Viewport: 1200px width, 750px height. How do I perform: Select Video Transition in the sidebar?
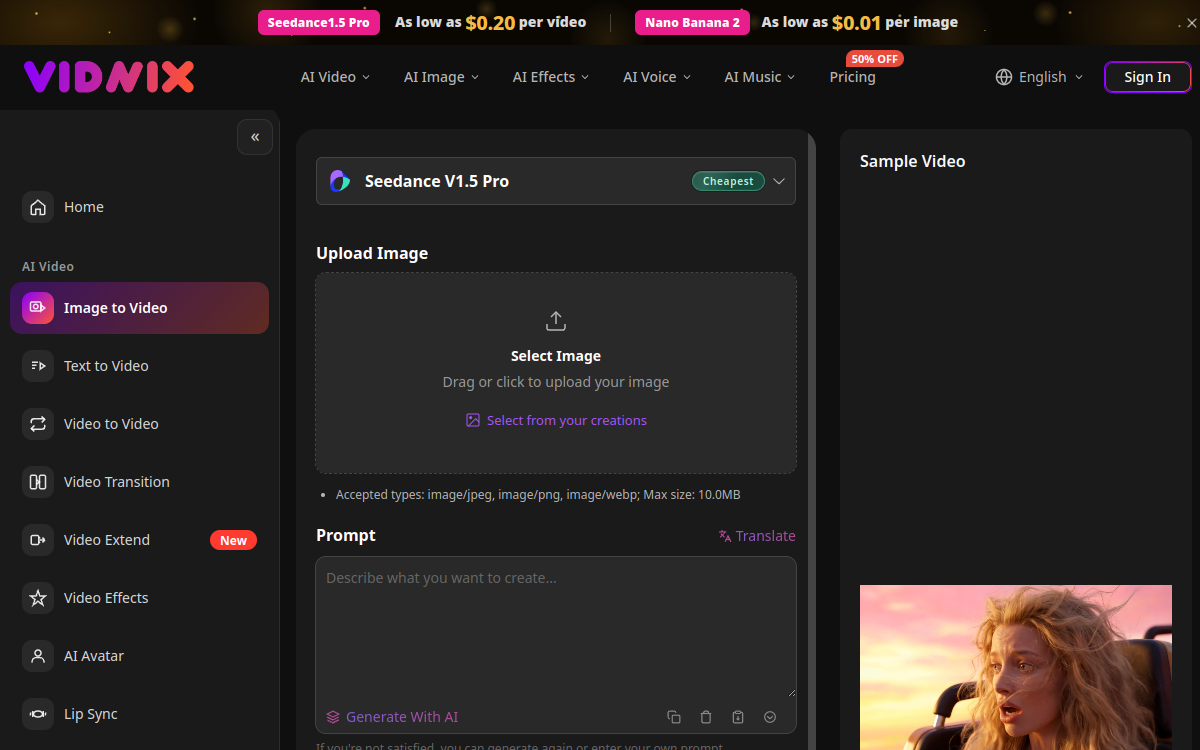[140, 482]
